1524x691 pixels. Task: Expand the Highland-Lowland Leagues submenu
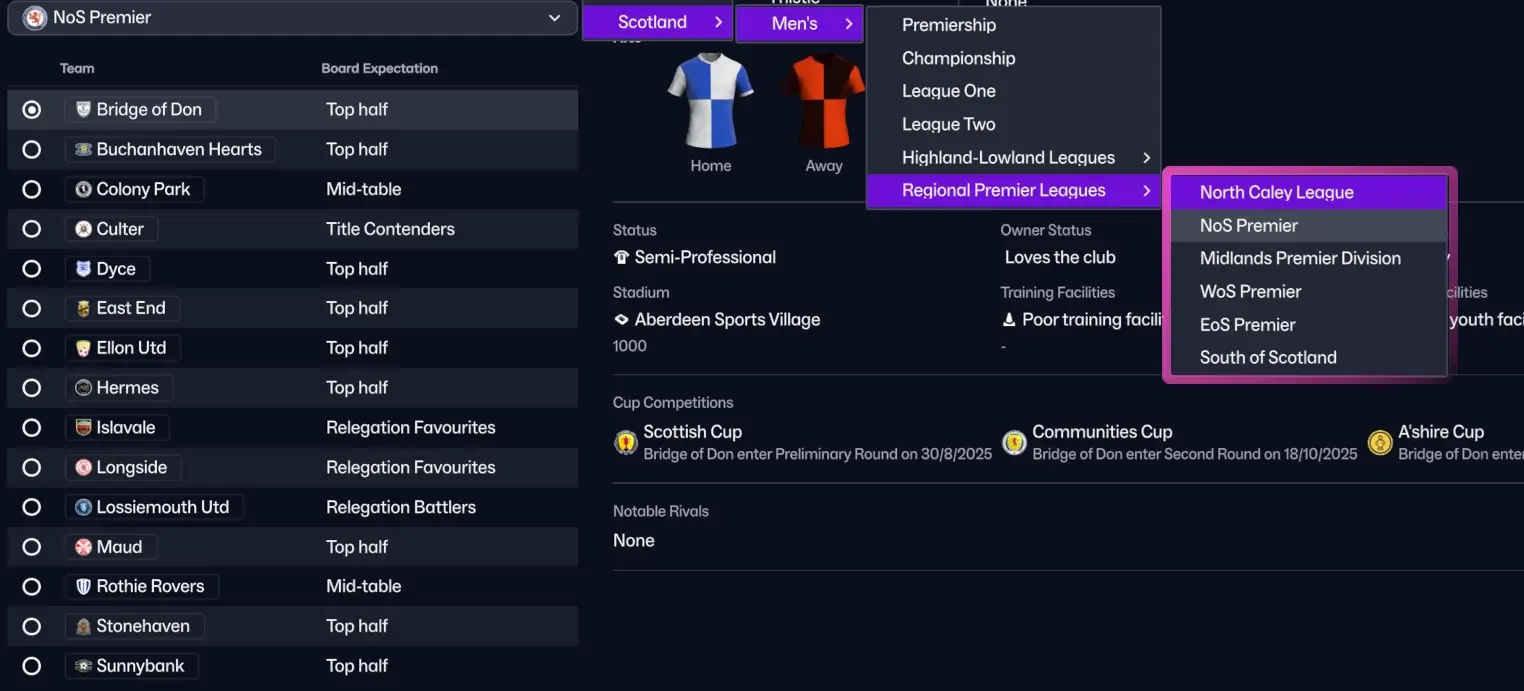point(1014,157)
